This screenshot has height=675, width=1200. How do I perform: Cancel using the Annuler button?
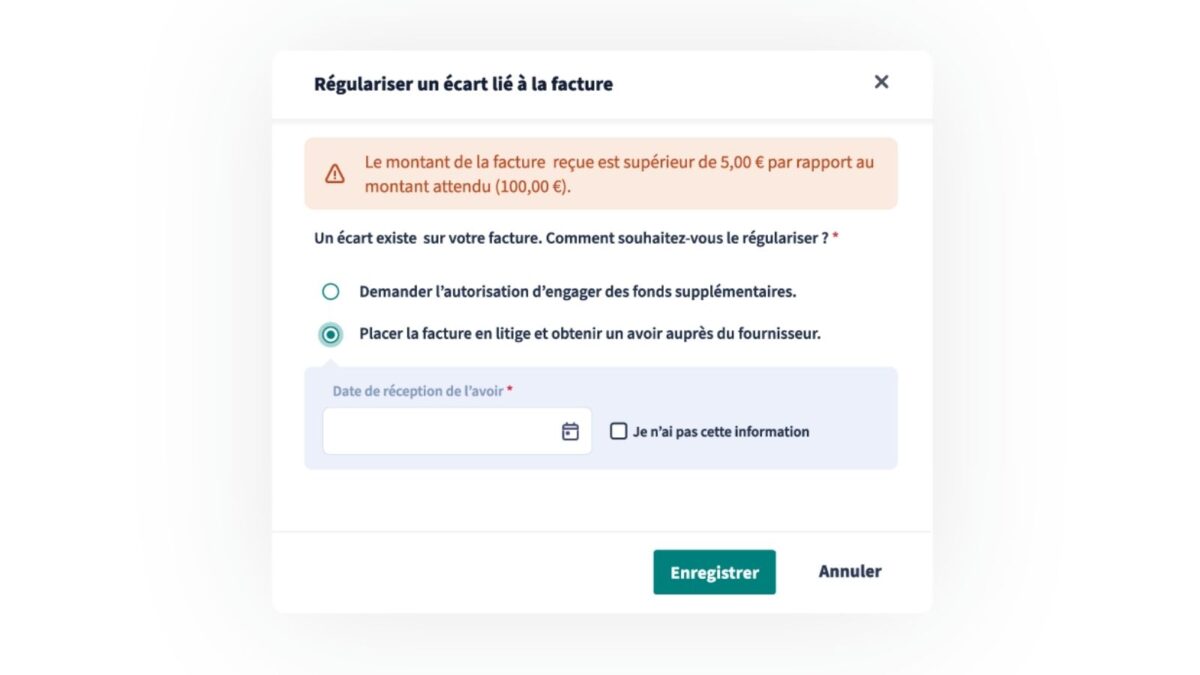coord(850,571)
